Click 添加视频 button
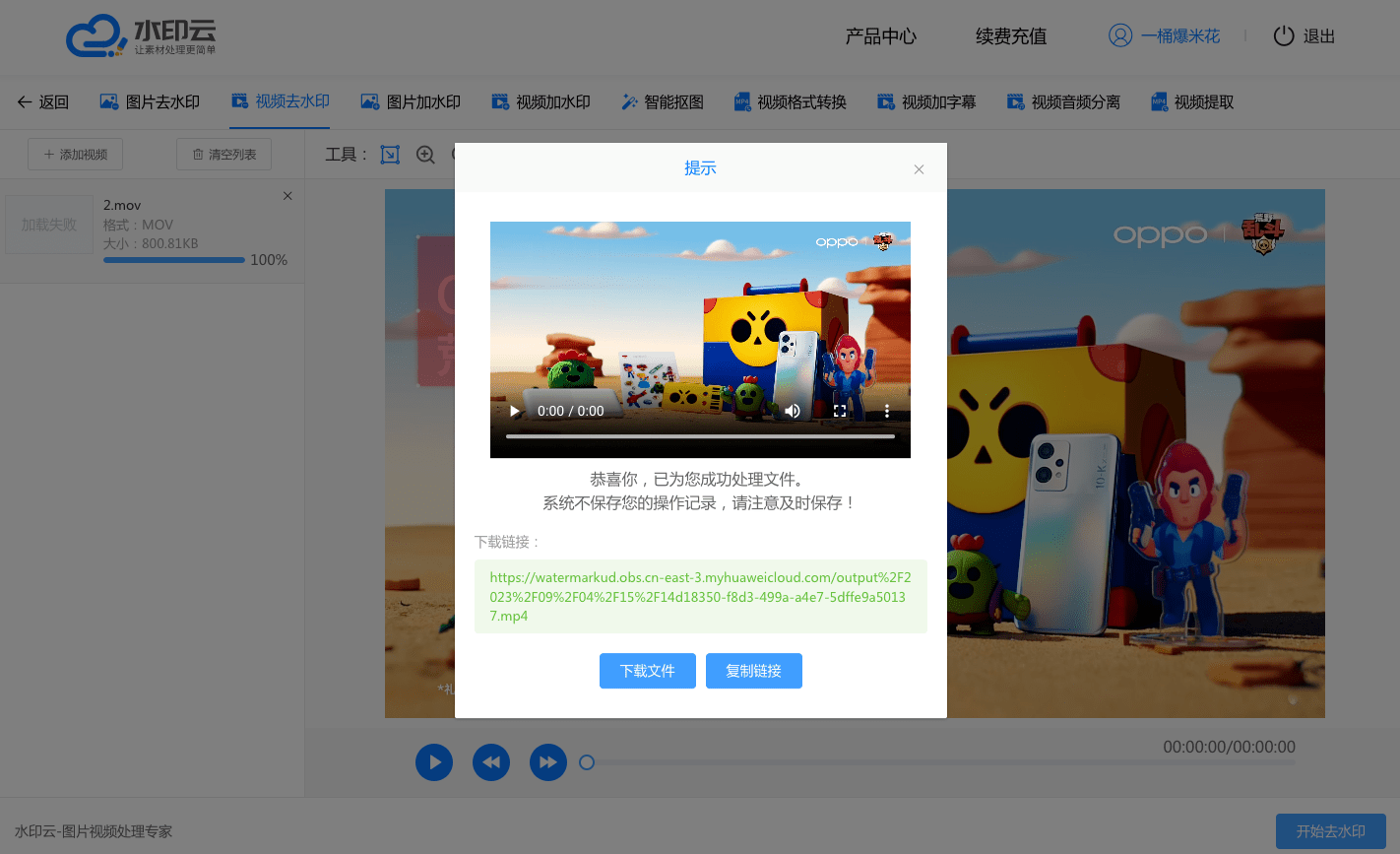The image size is (1400, 854). [76, 154]
